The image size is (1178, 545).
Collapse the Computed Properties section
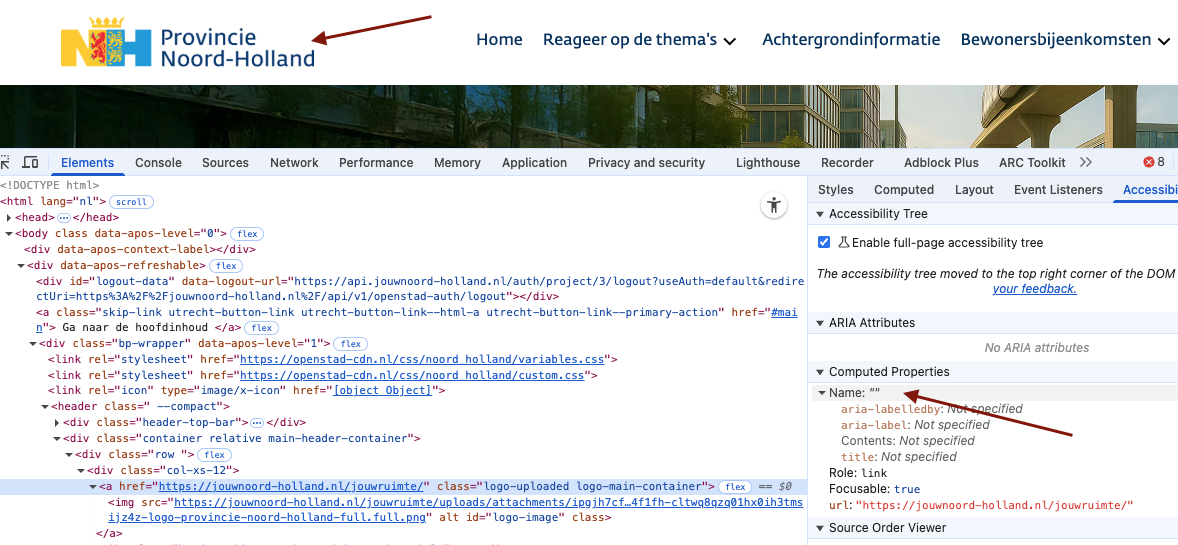pyautogui.click(x=821, y=372)
